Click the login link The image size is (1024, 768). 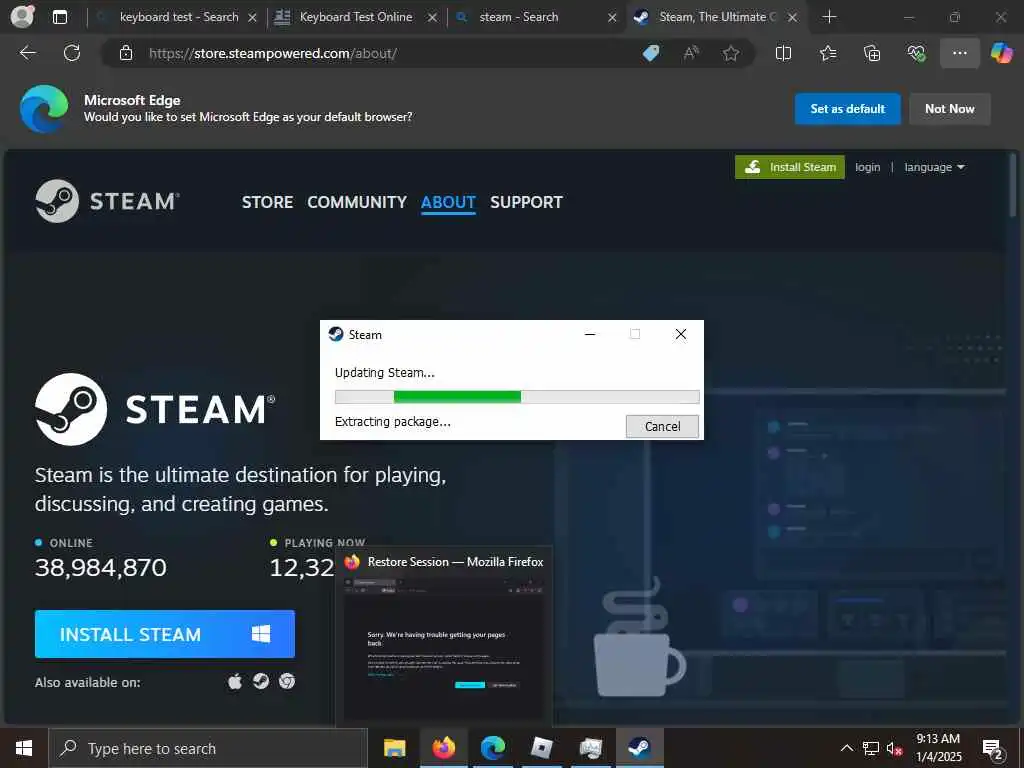[x=867, y=167]
